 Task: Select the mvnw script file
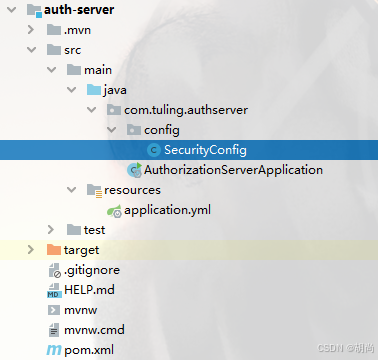coord(81,310)
